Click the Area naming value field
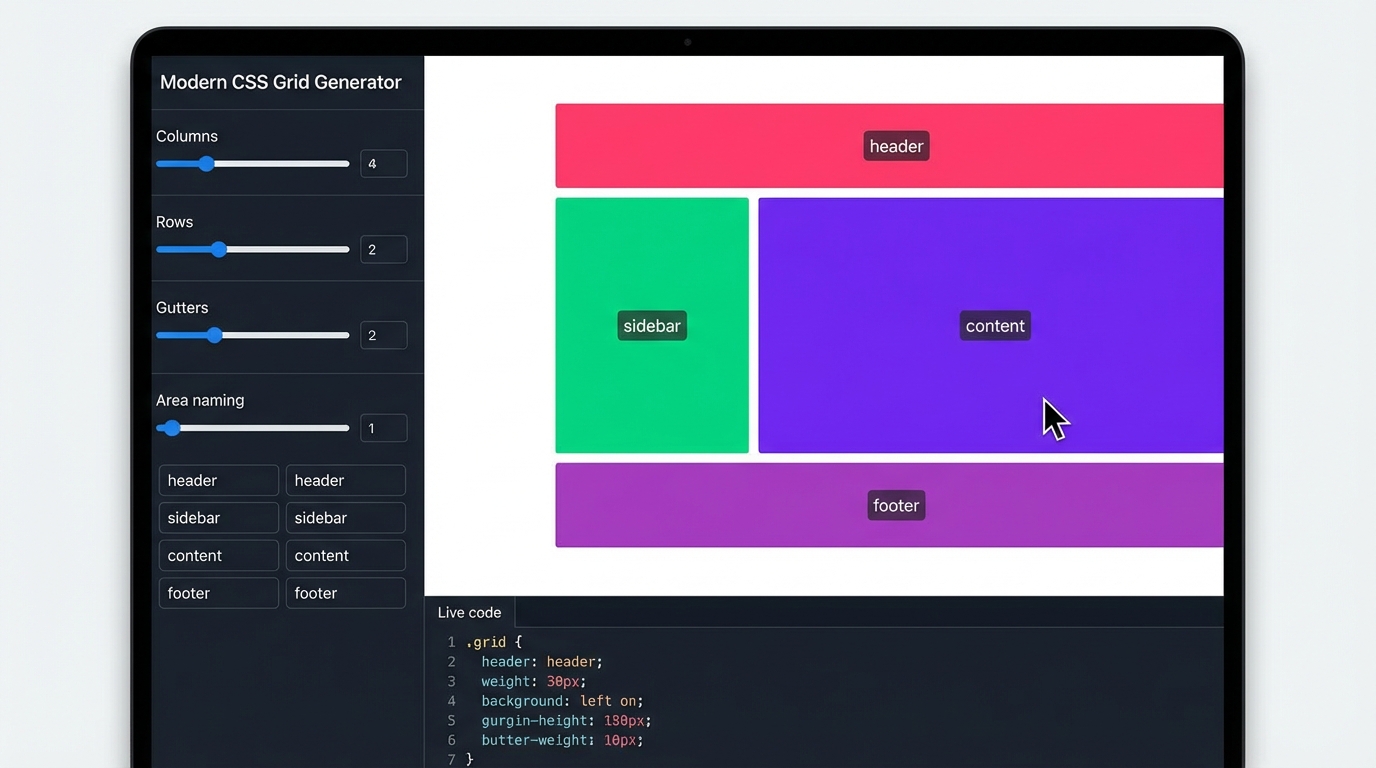 (x=383, y=427)
